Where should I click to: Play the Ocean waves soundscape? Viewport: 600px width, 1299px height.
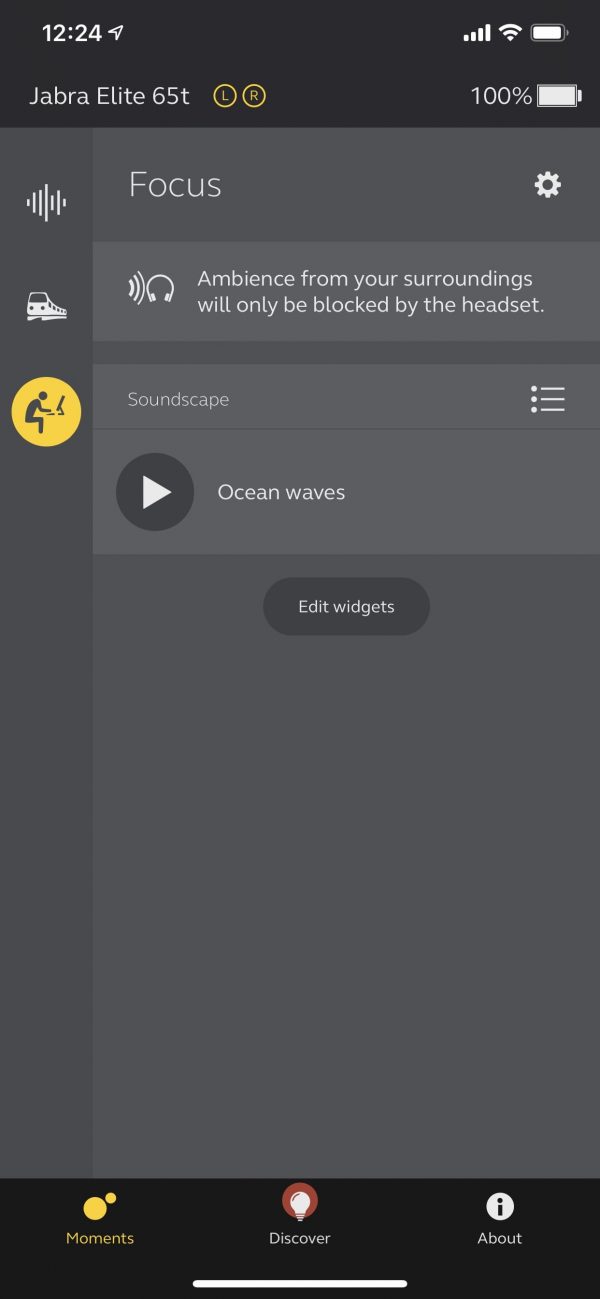(x=155, y=492)
